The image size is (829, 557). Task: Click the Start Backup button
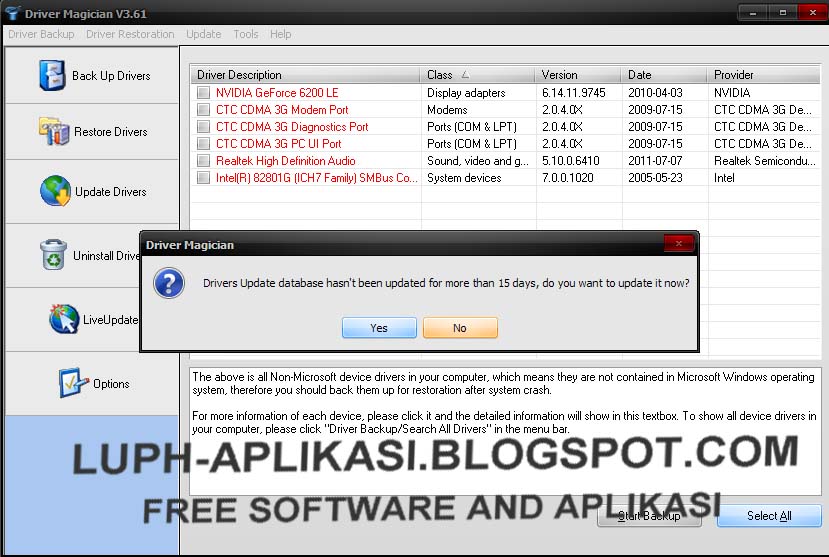(x=649, y=516)
